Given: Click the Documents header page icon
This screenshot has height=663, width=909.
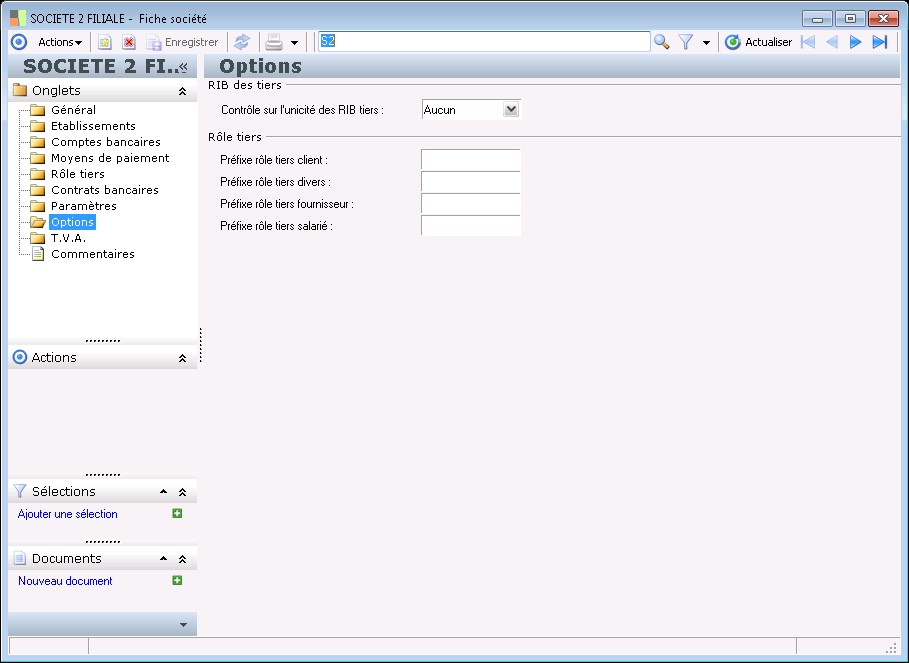Looking at the screenshot, I should [x=20, y=558].
